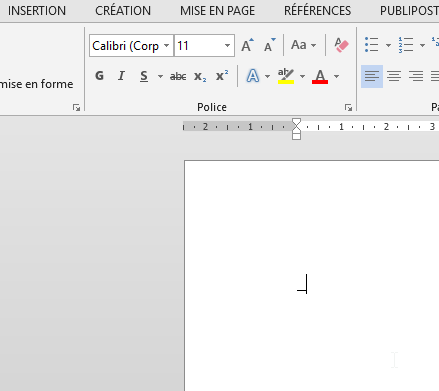Expand text effects dropdown arrow
The height and width of the screenshot is (391, 439).
[267, 76]
